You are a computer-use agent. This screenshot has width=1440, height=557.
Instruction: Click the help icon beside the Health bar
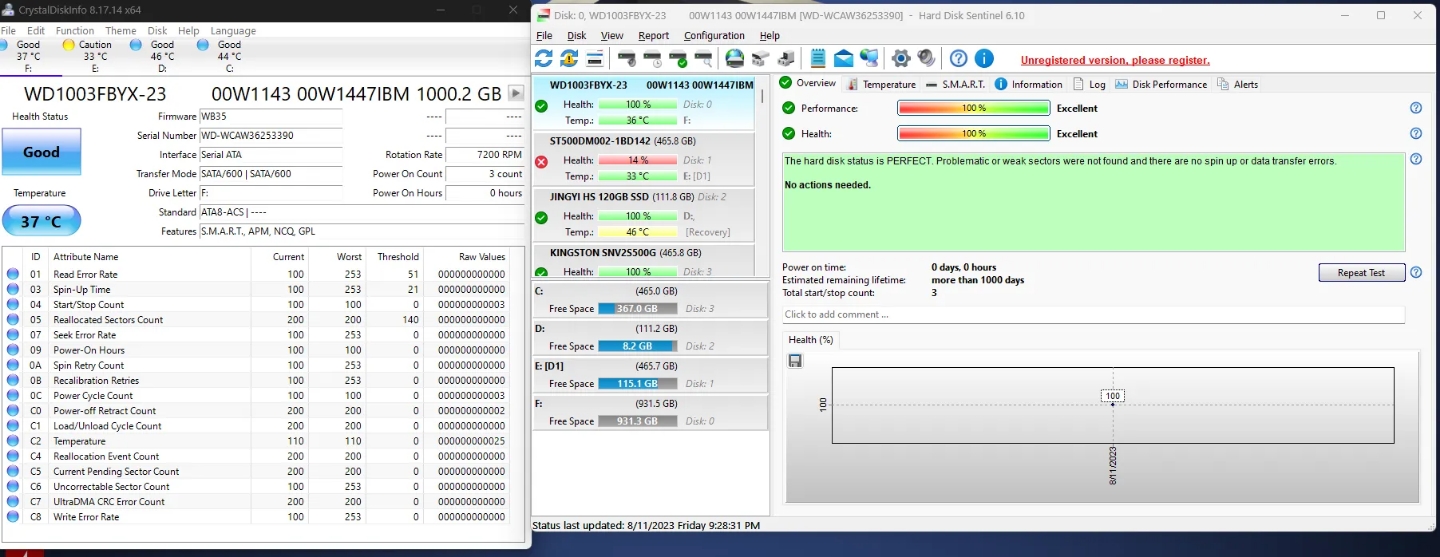1416,133
